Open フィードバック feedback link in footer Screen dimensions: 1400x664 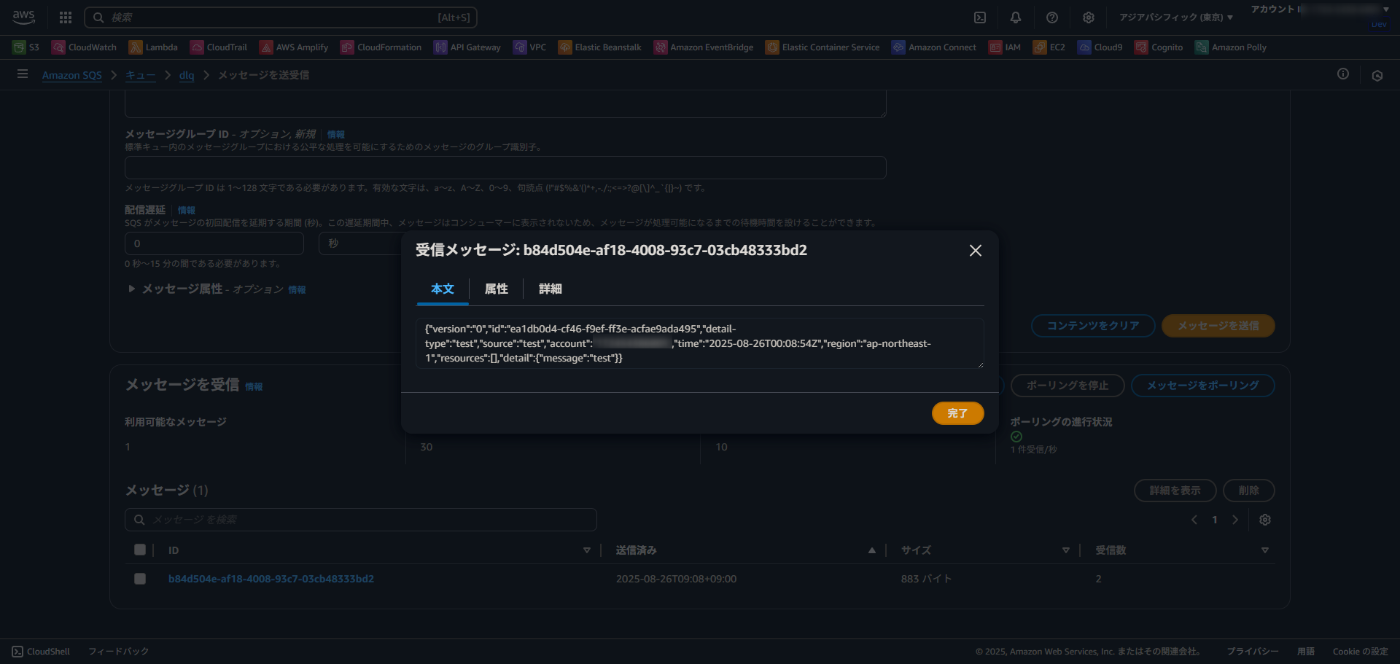[119, 651]
